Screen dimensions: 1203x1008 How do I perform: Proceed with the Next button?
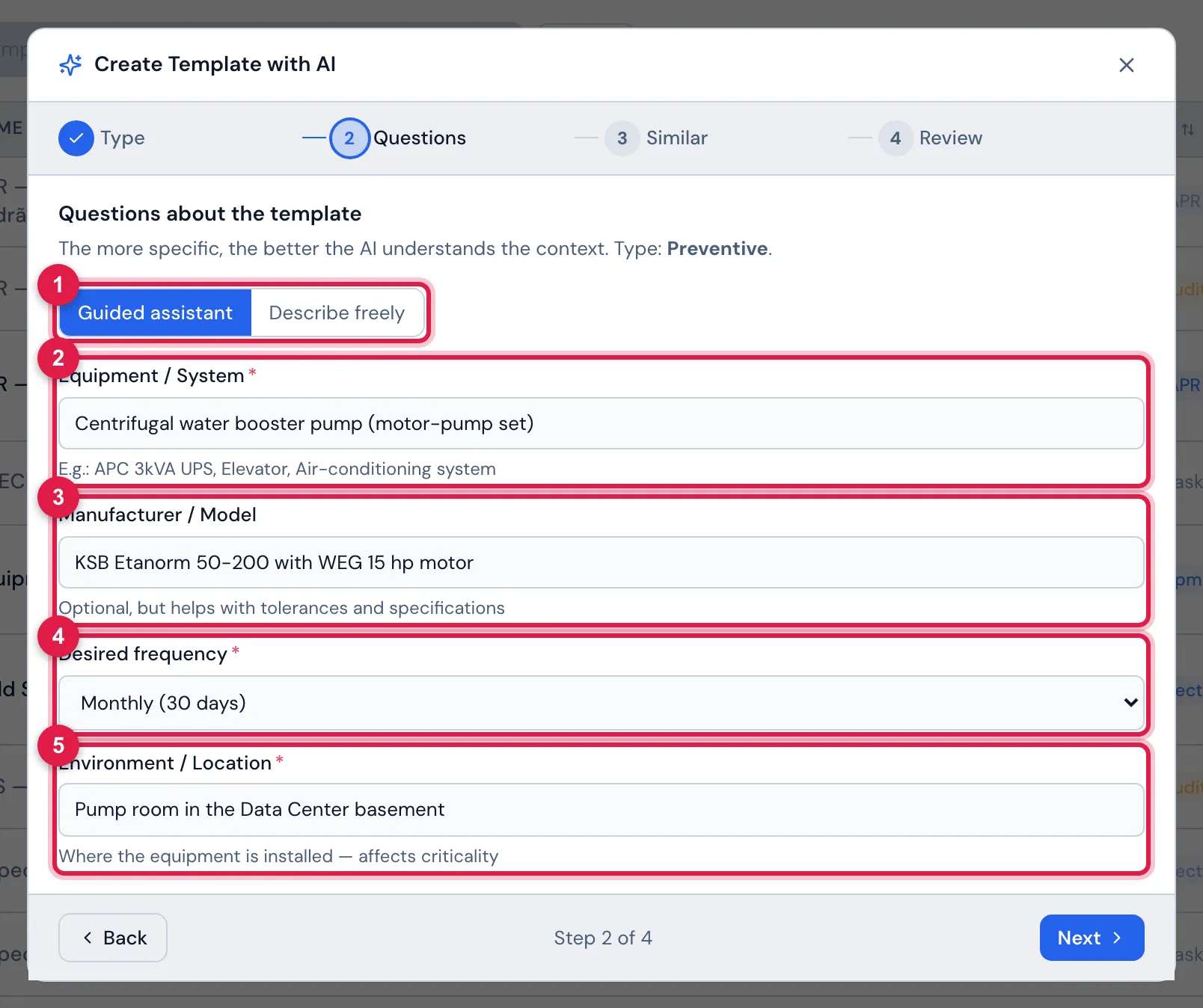point(1092,938)
